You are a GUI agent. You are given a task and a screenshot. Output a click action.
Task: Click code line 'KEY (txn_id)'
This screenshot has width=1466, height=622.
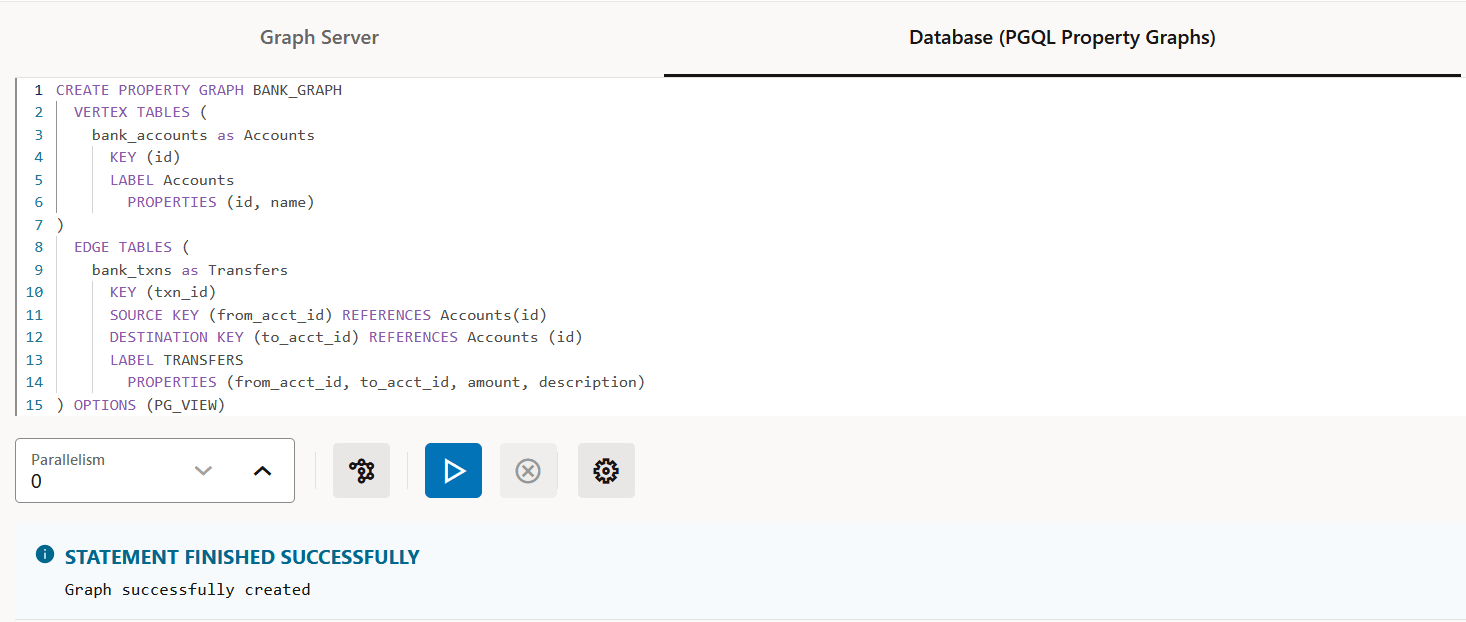tap(163, 292)
